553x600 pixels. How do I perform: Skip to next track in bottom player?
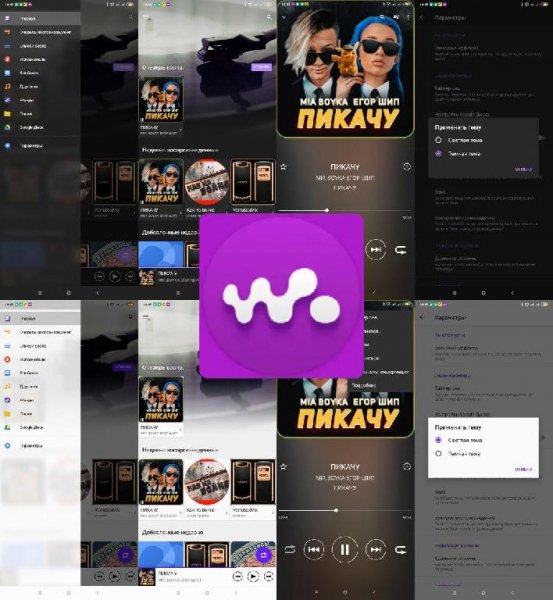tap(376, 549)
